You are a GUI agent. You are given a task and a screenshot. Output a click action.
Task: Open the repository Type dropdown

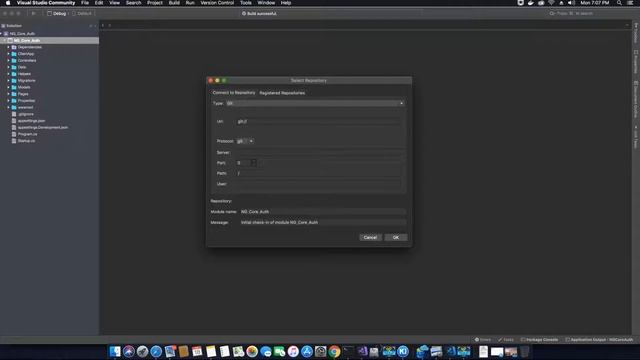[315, 103]
